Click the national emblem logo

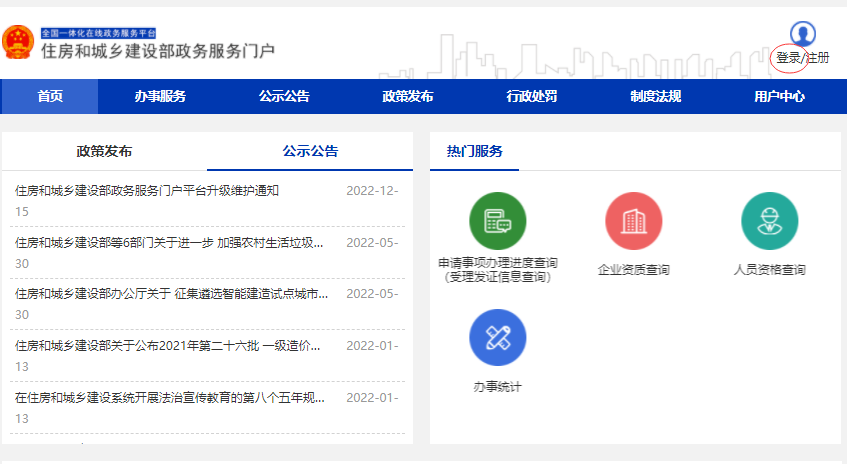tap(18, 43)
